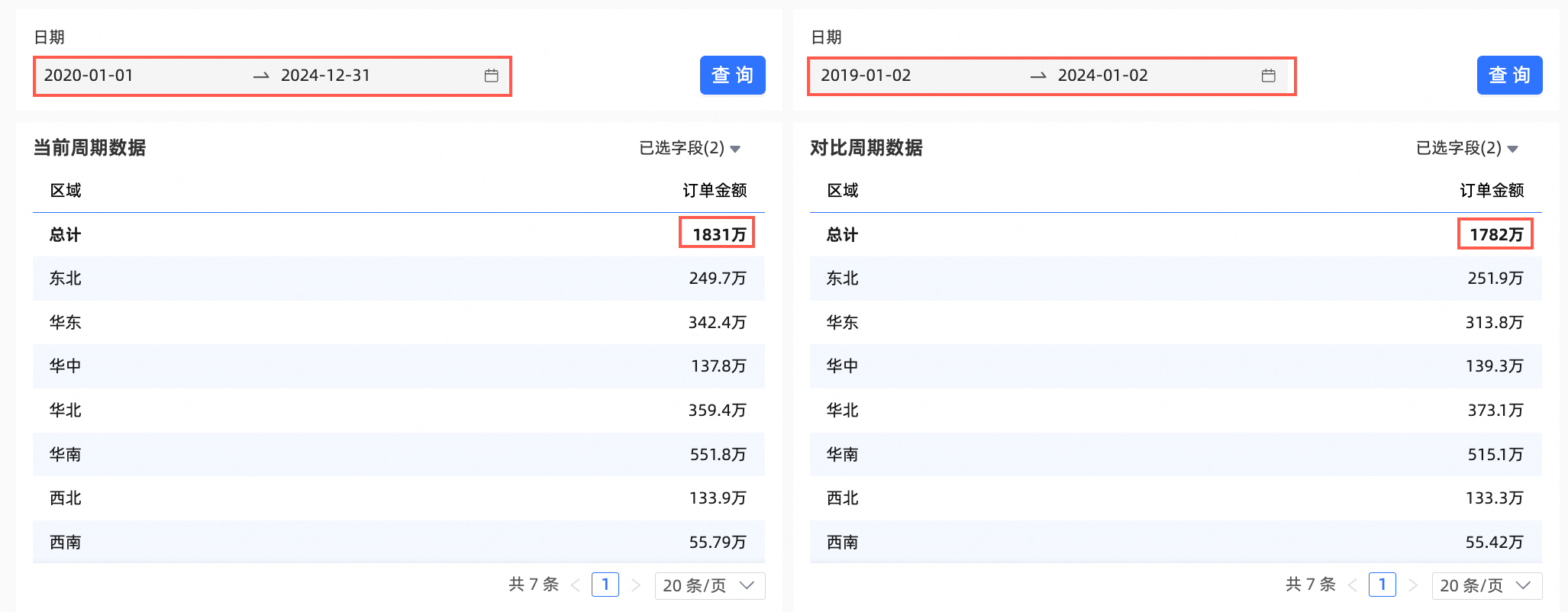The width and height of the screenshot is (1568, 612).
Task: Click start date field showing 2019-01-02
Action: tap(866, 76)
